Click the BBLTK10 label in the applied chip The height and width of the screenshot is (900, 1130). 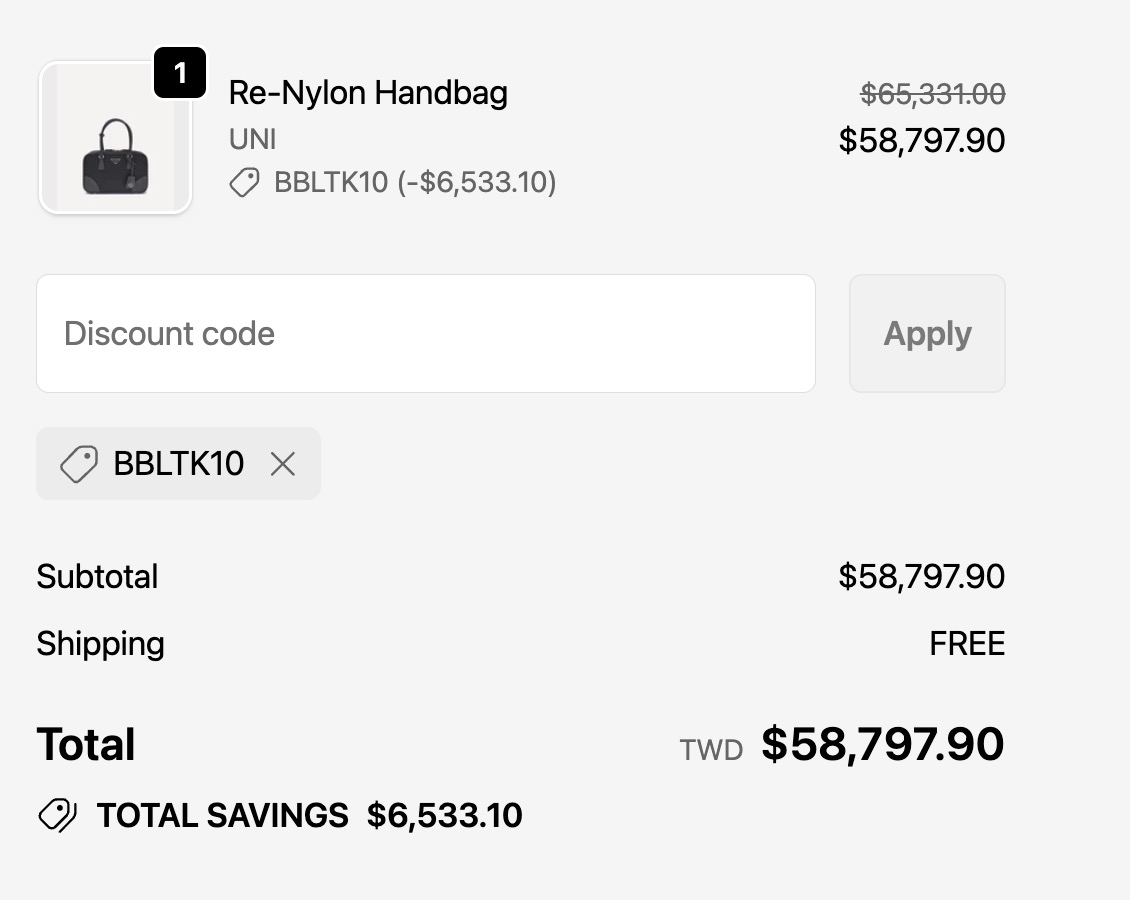pyautogui.click(x=179, y=464)
